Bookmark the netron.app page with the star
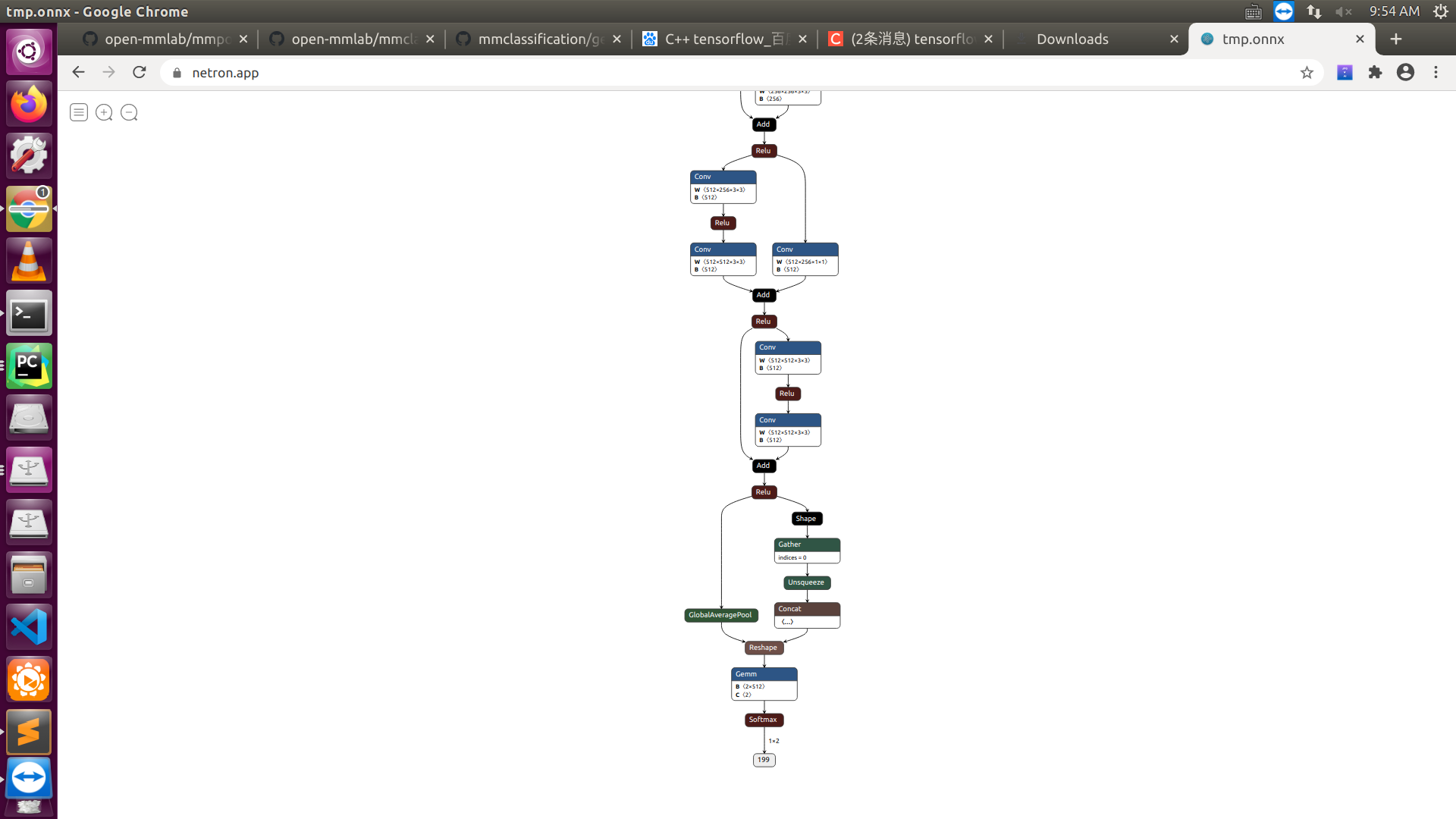 coord(1307,73)
